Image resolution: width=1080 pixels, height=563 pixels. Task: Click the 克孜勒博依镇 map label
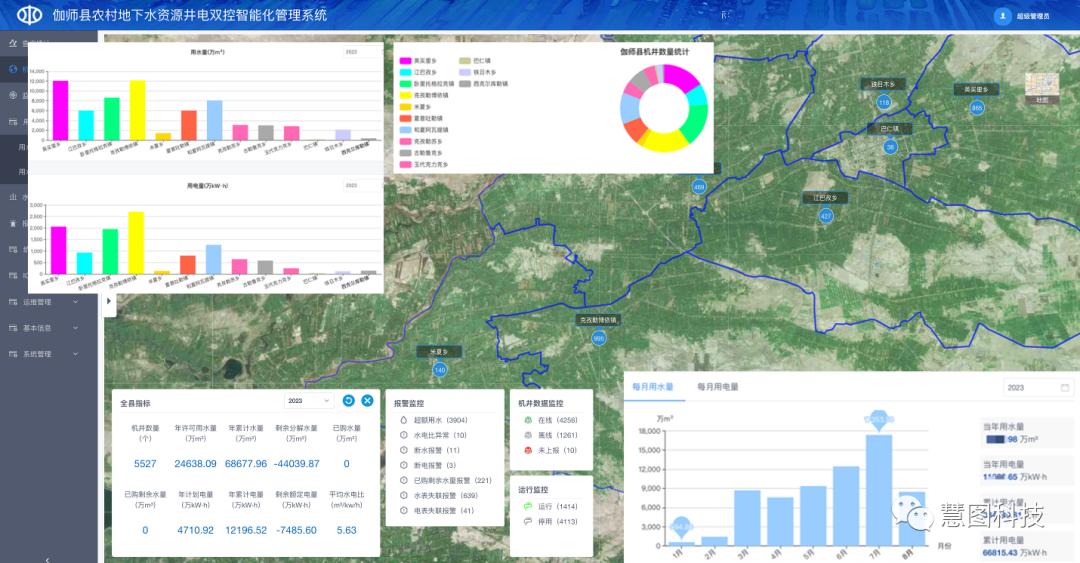[598, 320]
